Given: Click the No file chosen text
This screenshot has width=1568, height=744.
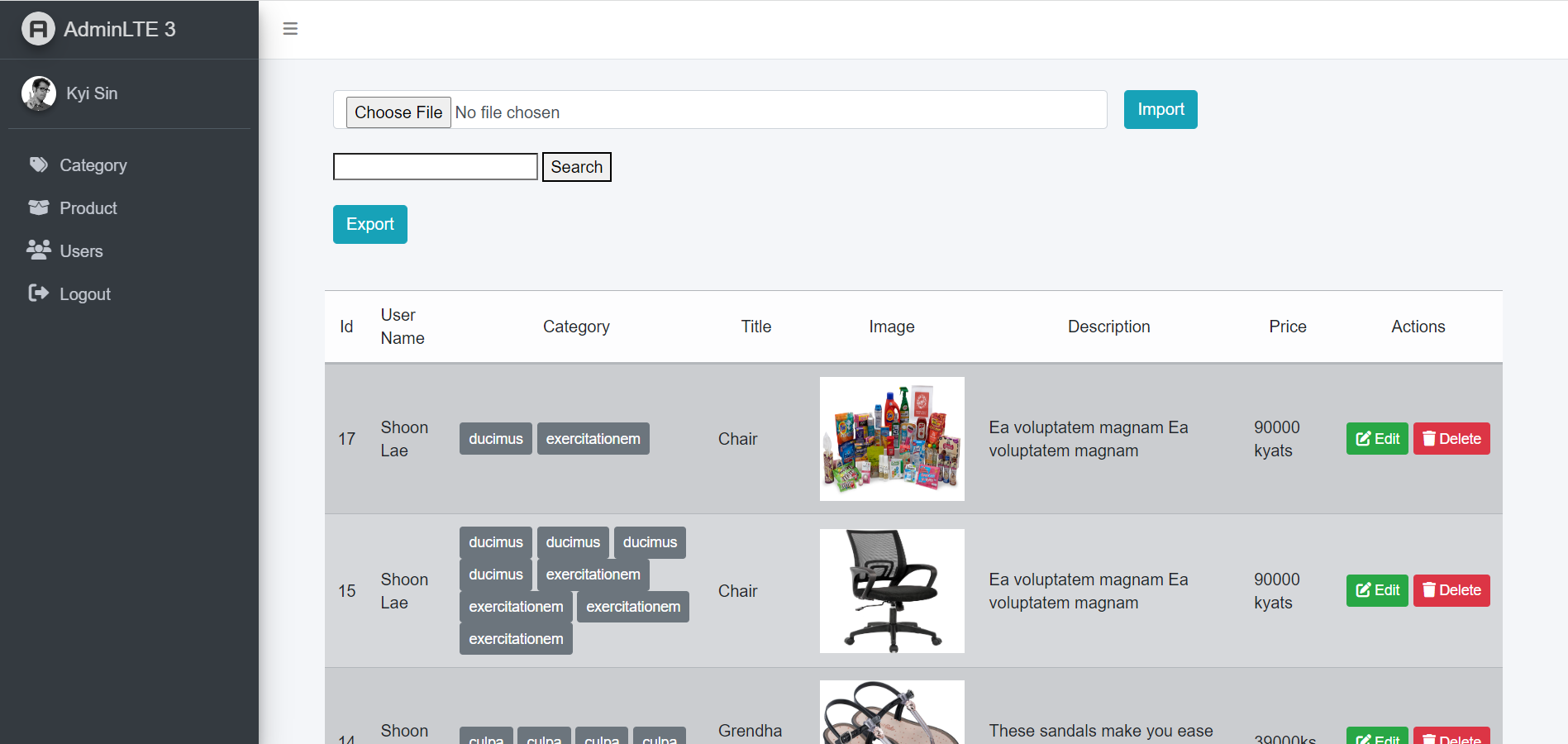Looking at the screenshot, I should 508,112.
